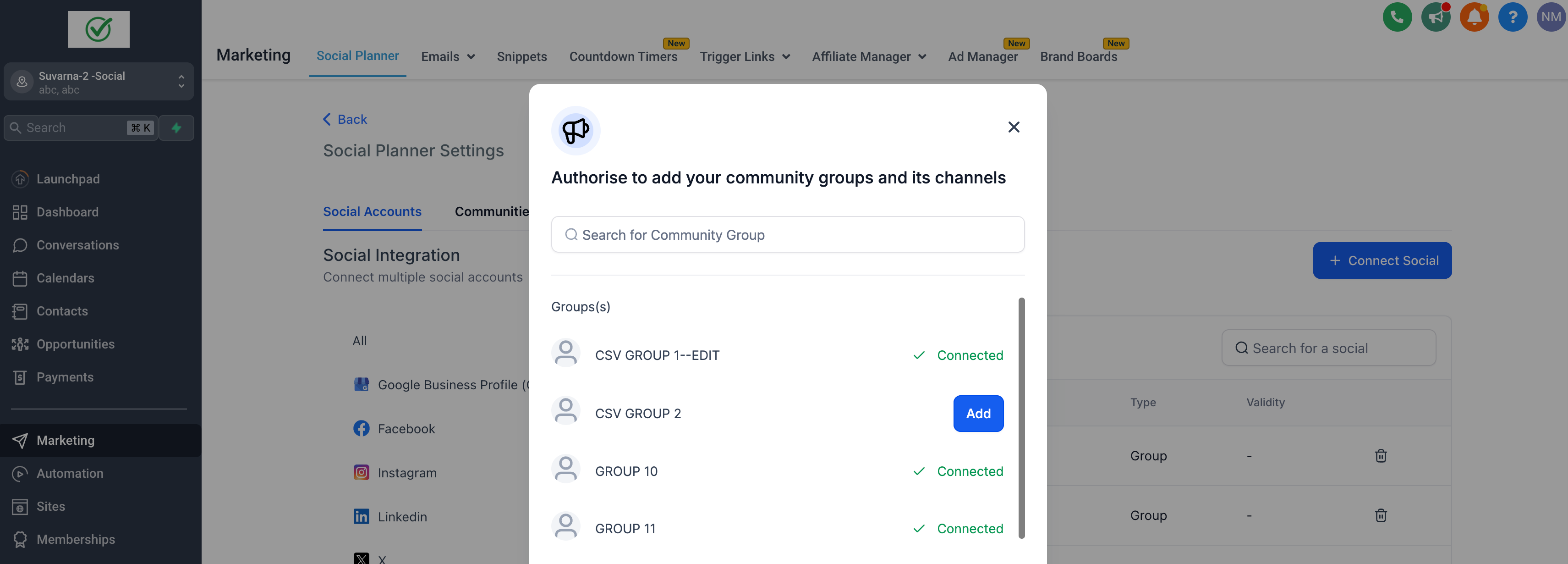
Task: Open the megaphone announcements icon
Action: (1435, 17)
